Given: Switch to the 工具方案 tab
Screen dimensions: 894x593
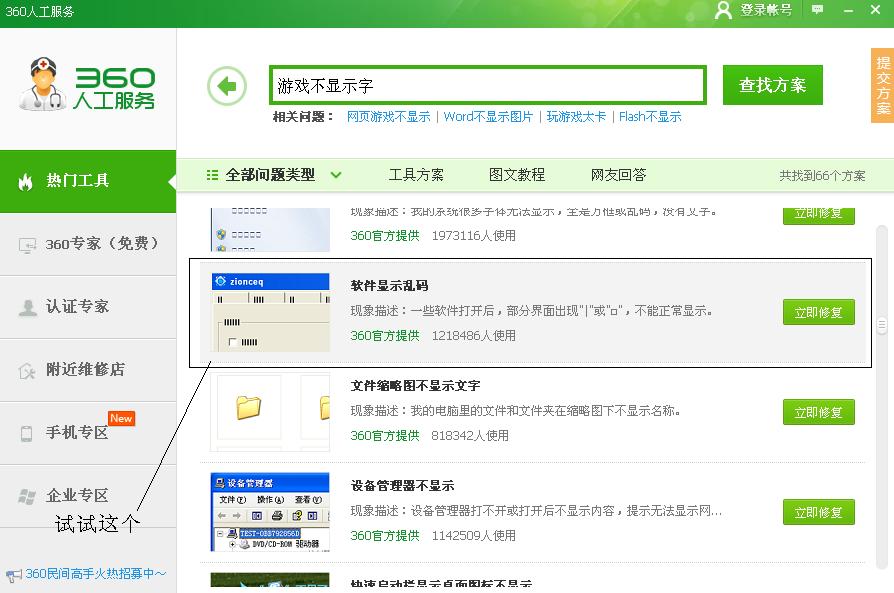Looking at the screenshot, I should [416, 175].
